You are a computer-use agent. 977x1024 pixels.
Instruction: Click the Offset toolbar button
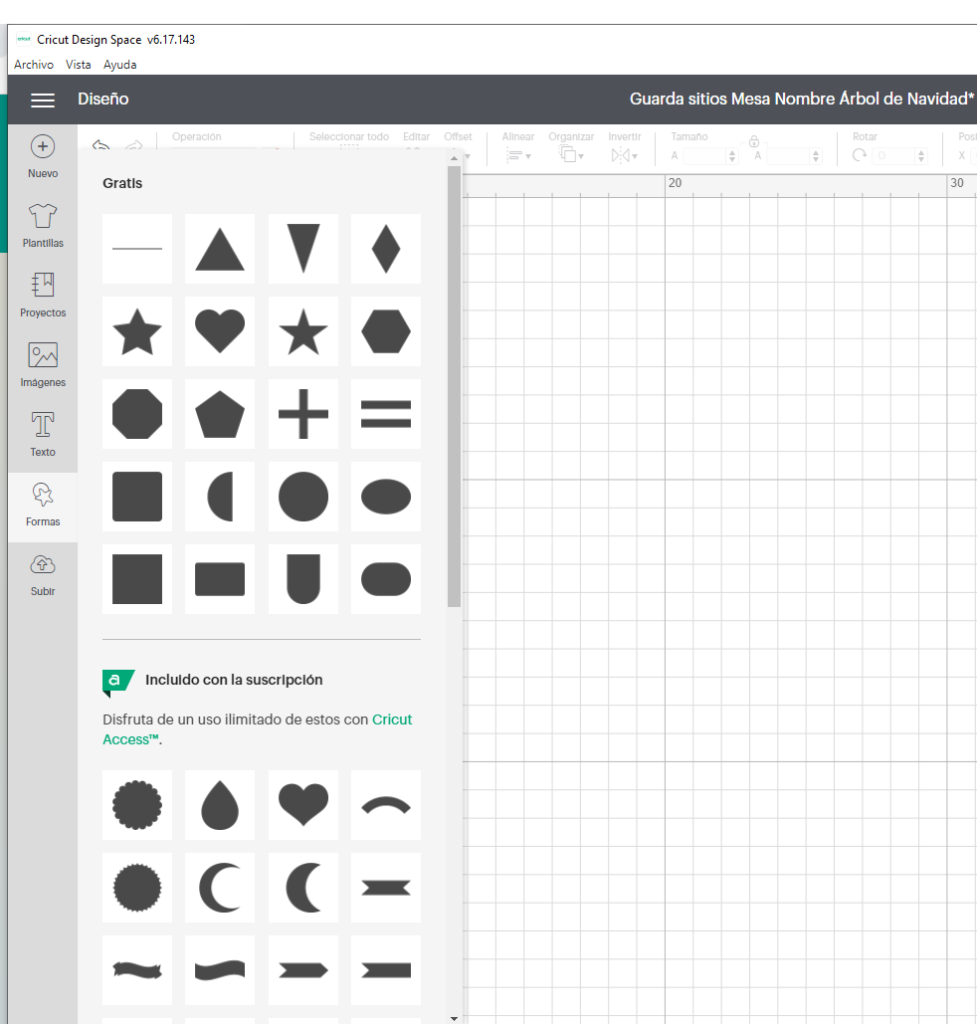coord(458,136)
